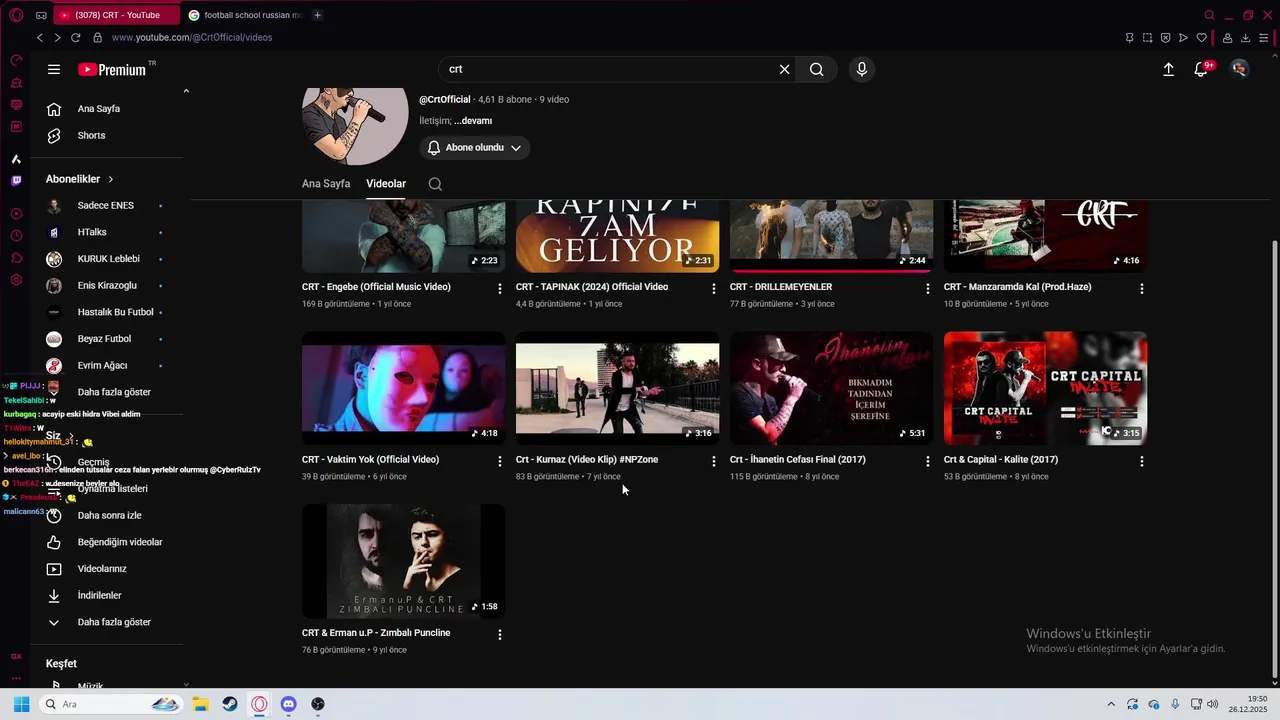The image size is (1280, 720).
Task: Click the search magnifier button
Action: (x=817, y=69)
